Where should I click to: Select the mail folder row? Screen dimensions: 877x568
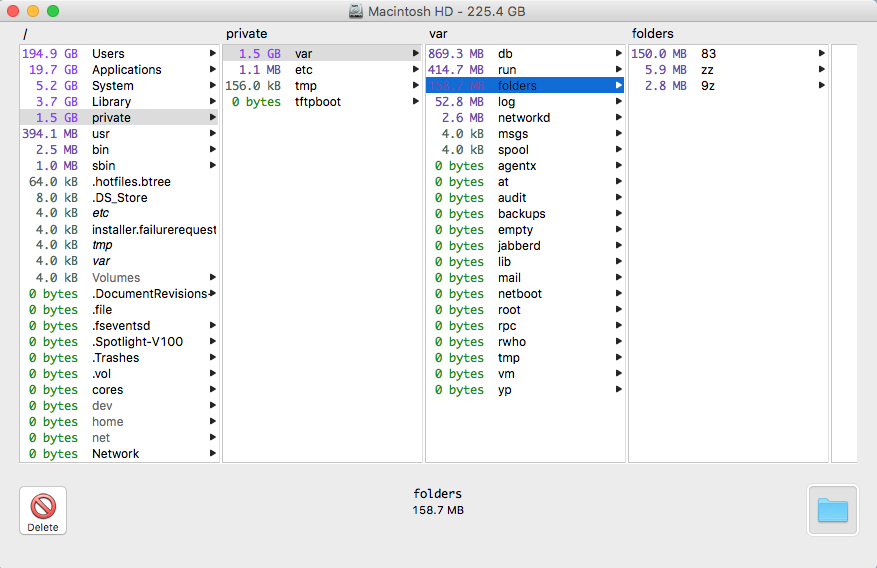(525, 278)
